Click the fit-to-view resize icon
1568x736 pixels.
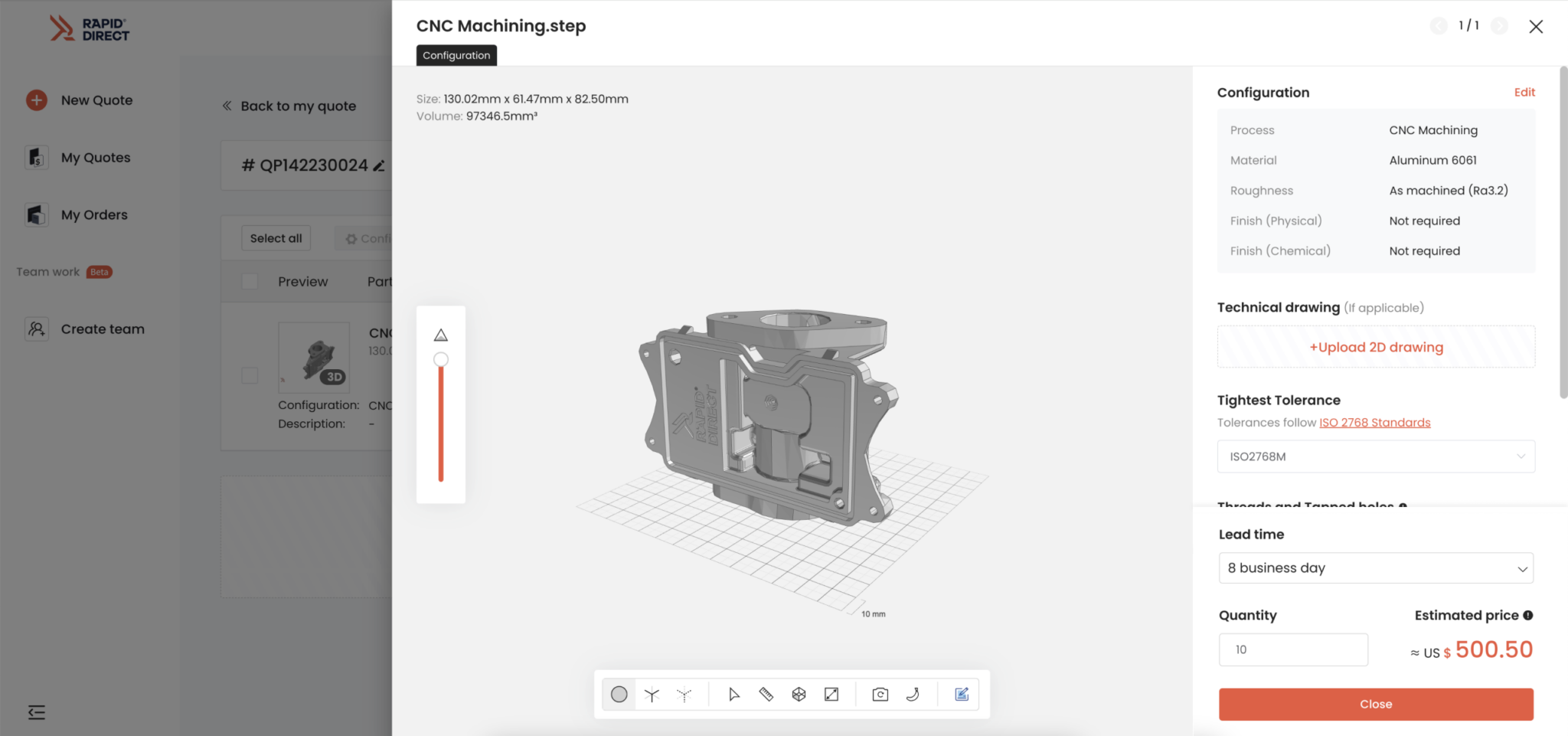pos(831,694)
